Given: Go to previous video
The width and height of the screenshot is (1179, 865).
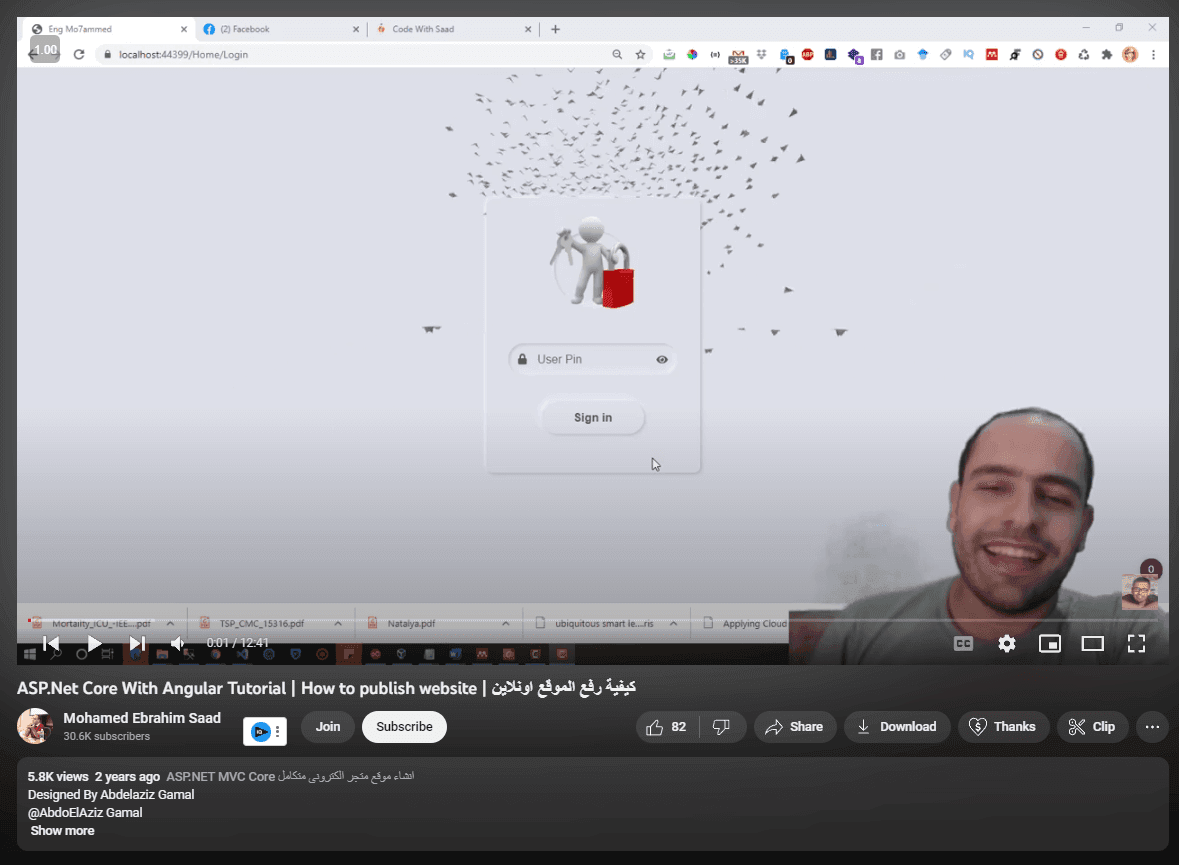Looking at the screenshot, I should pyautogui.click(x=51, y=643).
